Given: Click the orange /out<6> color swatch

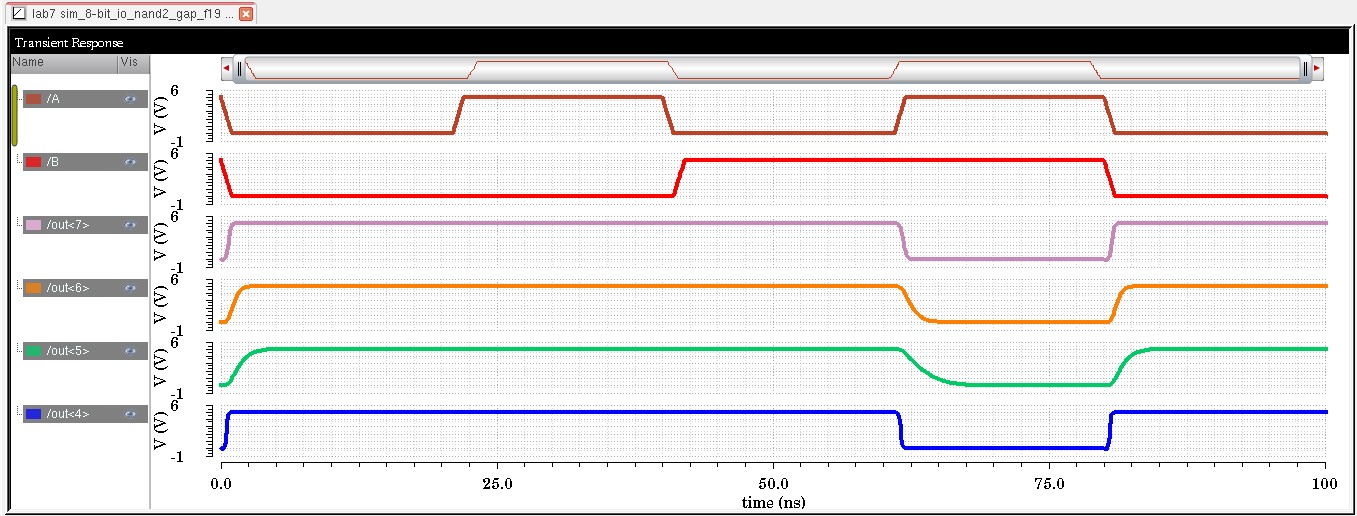Looking at the screenshot, I should tap(33, 288).
